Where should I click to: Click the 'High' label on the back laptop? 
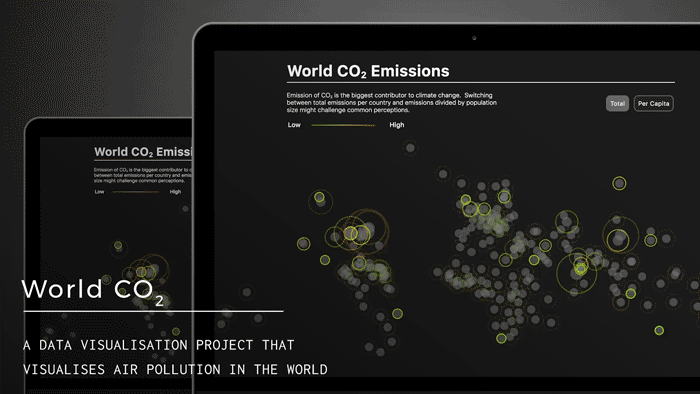click(175, 192)
